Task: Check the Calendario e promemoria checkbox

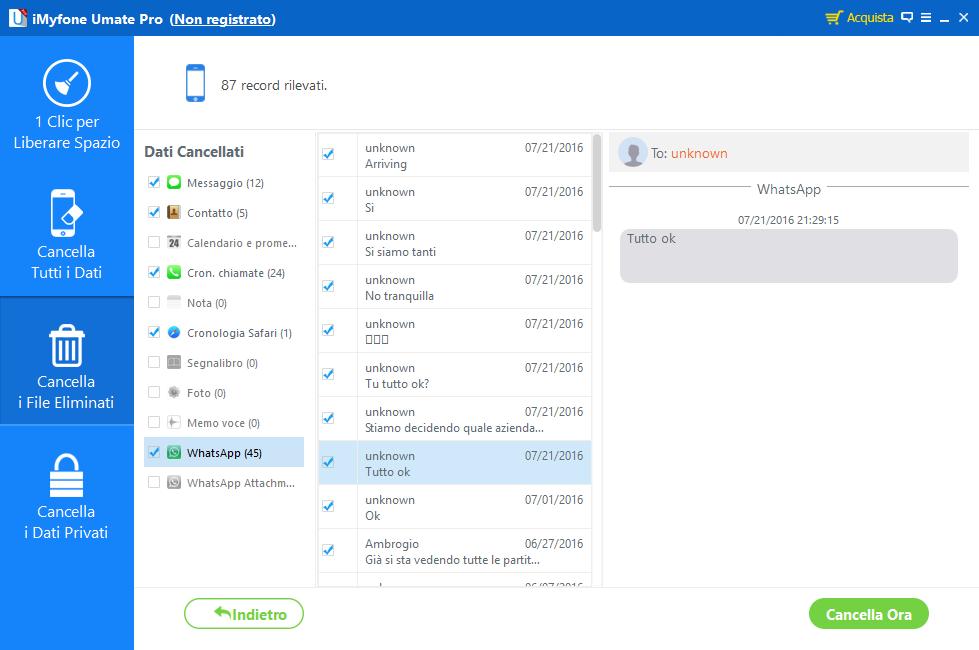Action: point(154,242)
